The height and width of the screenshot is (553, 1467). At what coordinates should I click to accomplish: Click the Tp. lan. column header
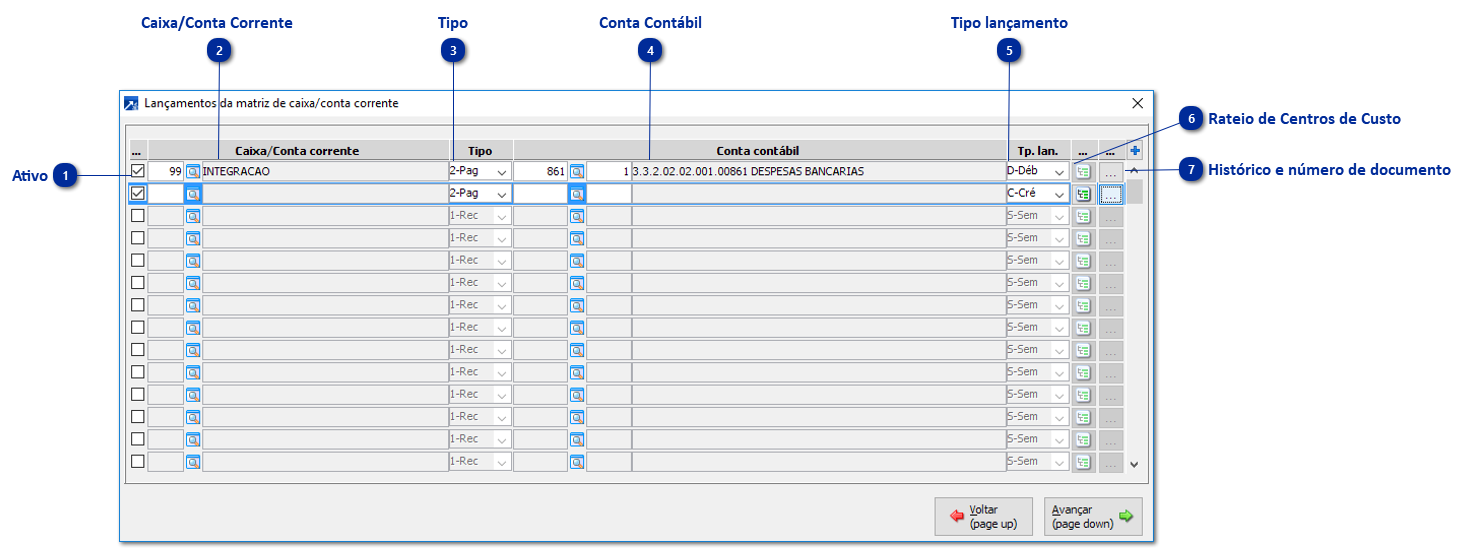1037,151
